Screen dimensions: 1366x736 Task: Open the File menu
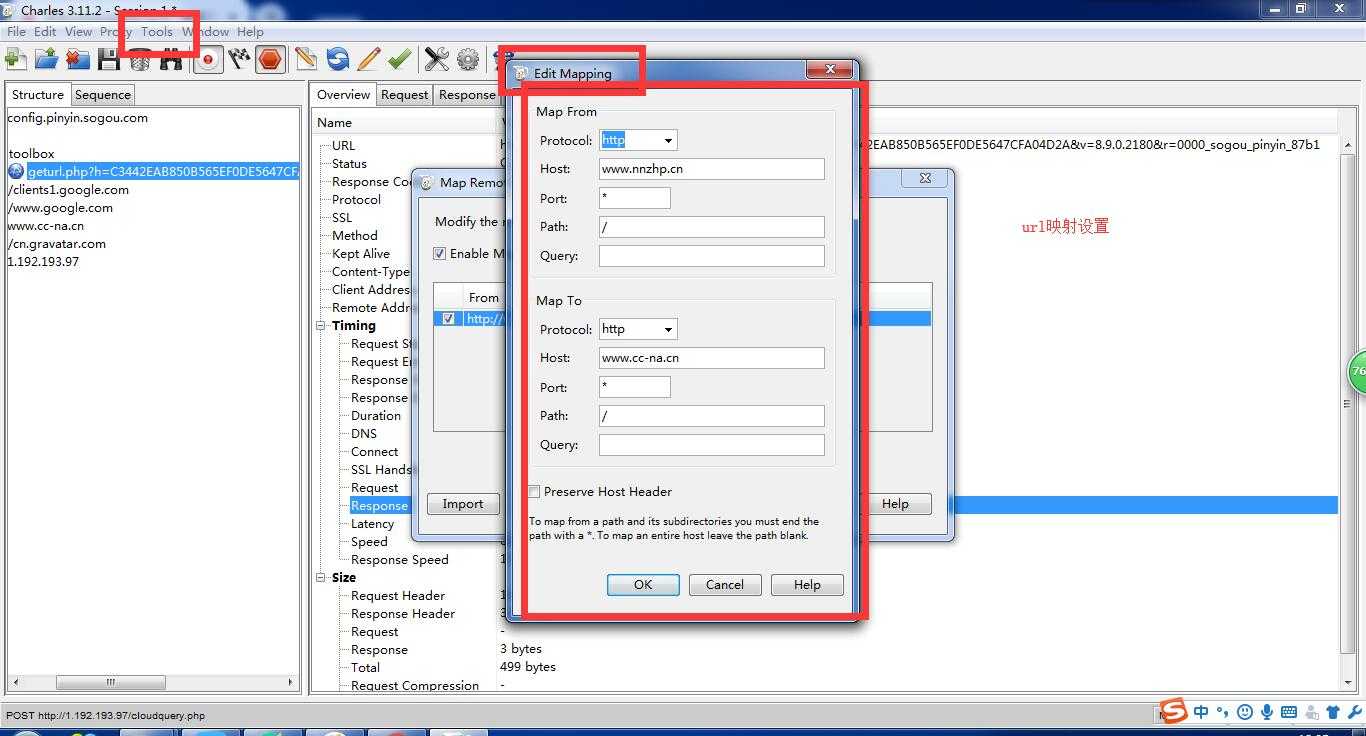(x=16, y=31)
